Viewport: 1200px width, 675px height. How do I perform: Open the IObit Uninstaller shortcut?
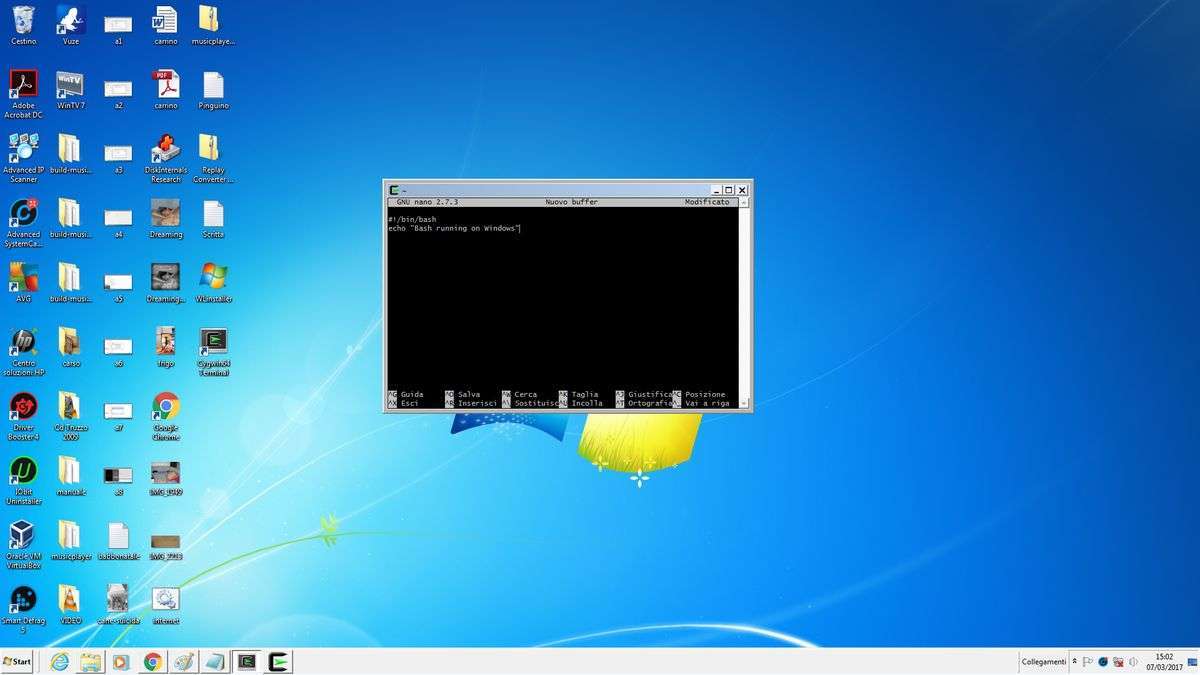click(x=23, y=481)
